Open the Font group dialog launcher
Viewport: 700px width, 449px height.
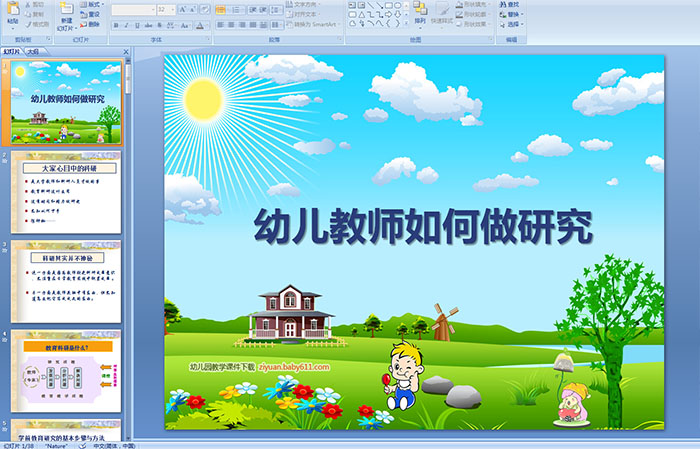[x=208, y=39]
